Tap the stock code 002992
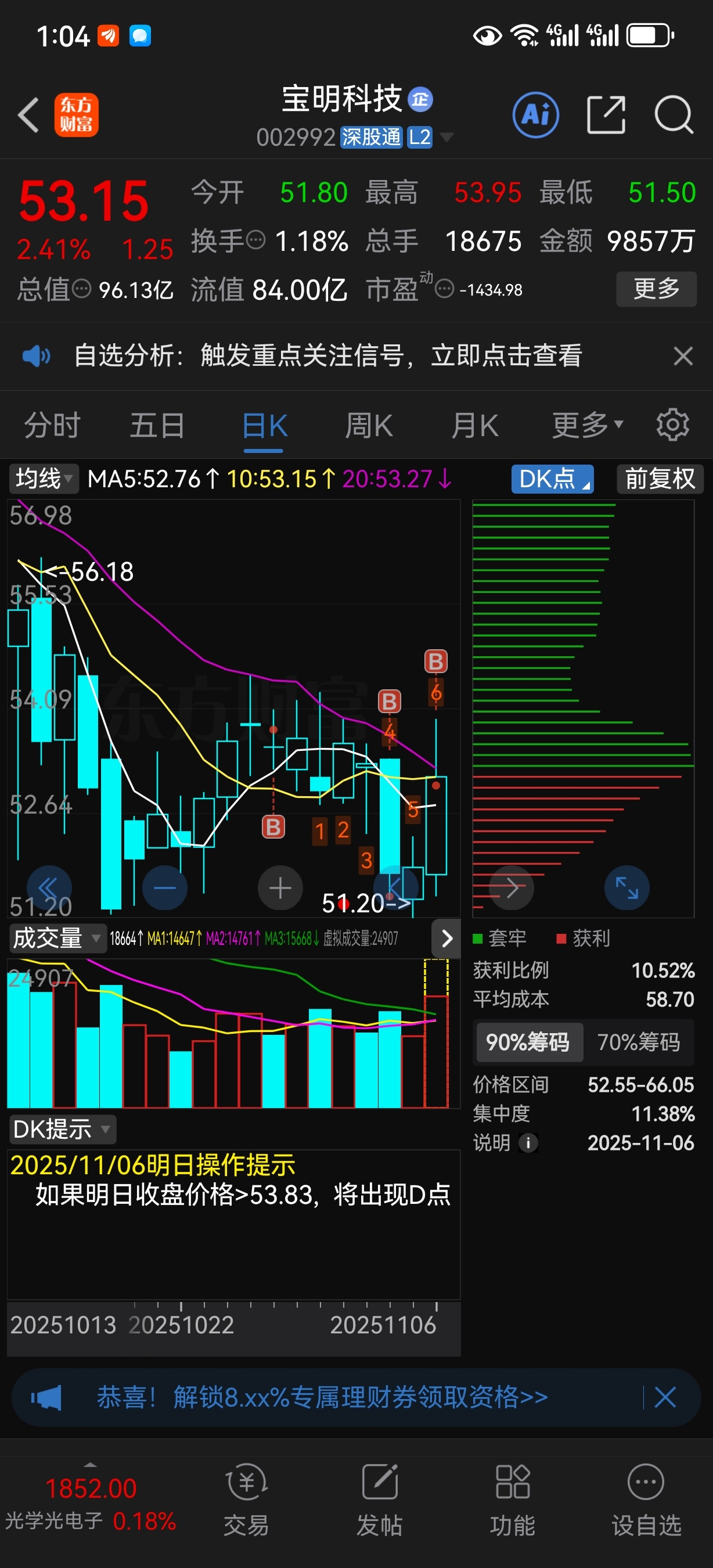This screenshot has height=1568, width=713. coord(296,137)
